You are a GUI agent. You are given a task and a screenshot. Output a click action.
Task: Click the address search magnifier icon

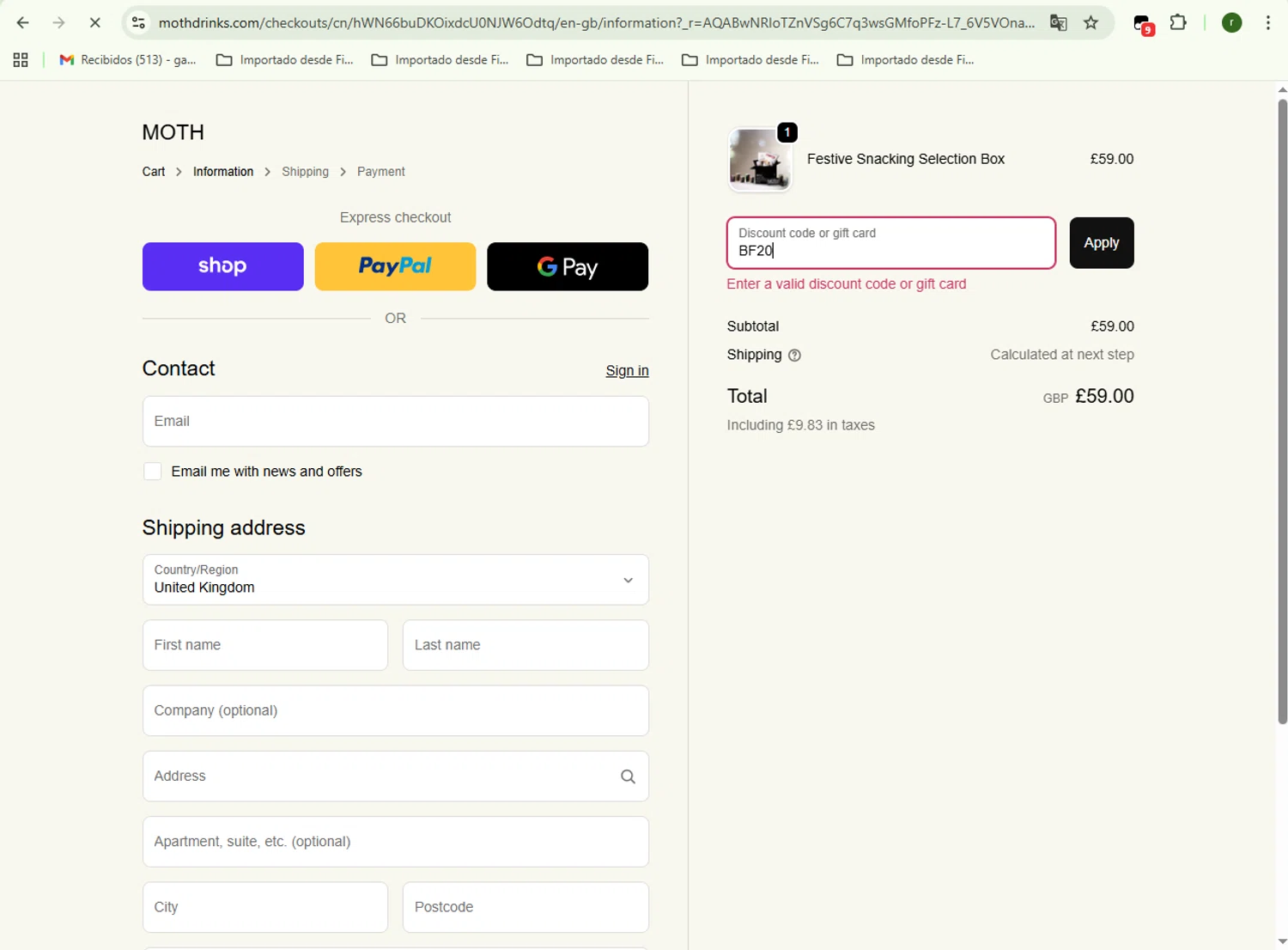click(628, 776)
